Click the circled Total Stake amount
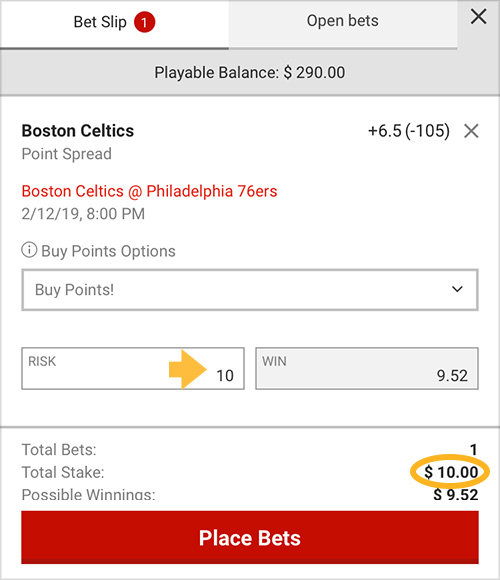The image size is (500, 580). pos(451,472)
